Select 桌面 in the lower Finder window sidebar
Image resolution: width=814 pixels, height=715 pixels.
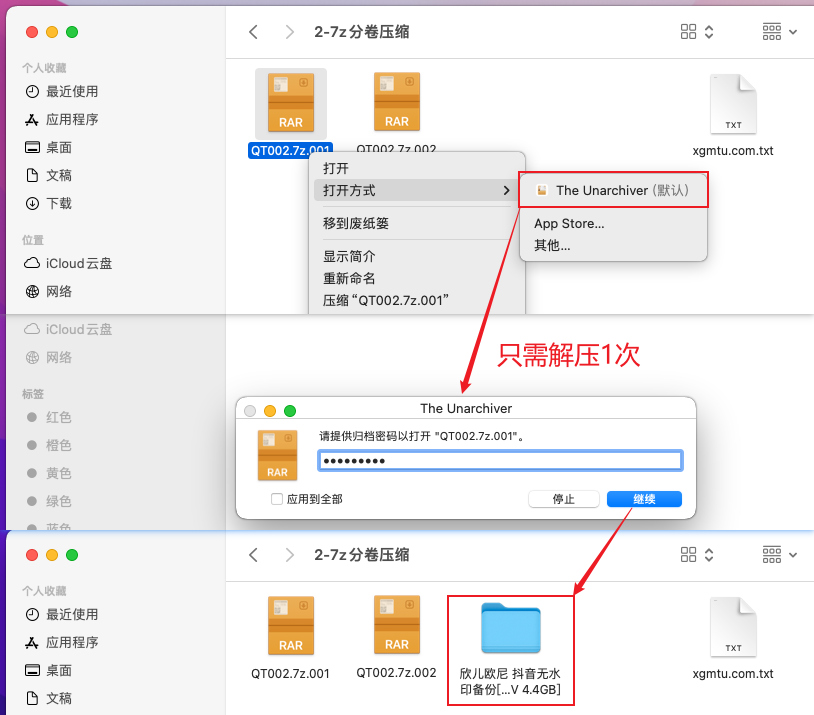[48, 671]
